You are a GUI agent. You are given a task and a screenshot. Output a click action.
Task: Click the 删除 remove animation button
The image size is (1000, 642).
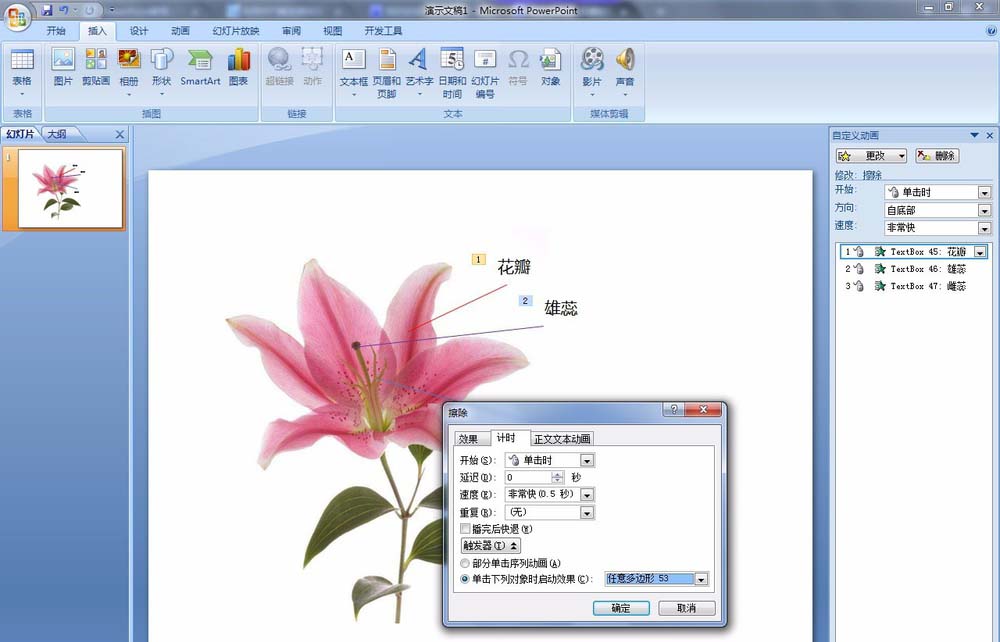coord(937,156)
